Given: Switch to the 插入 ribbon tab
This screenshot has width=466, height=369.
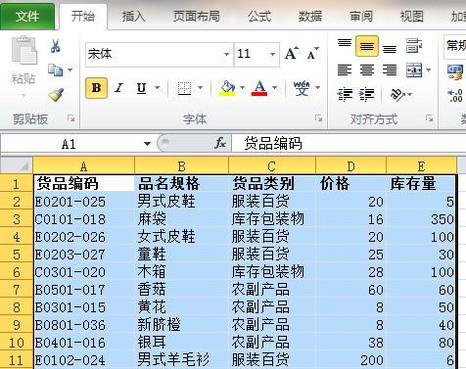Looking at the screenshot, I should point(134,16).
